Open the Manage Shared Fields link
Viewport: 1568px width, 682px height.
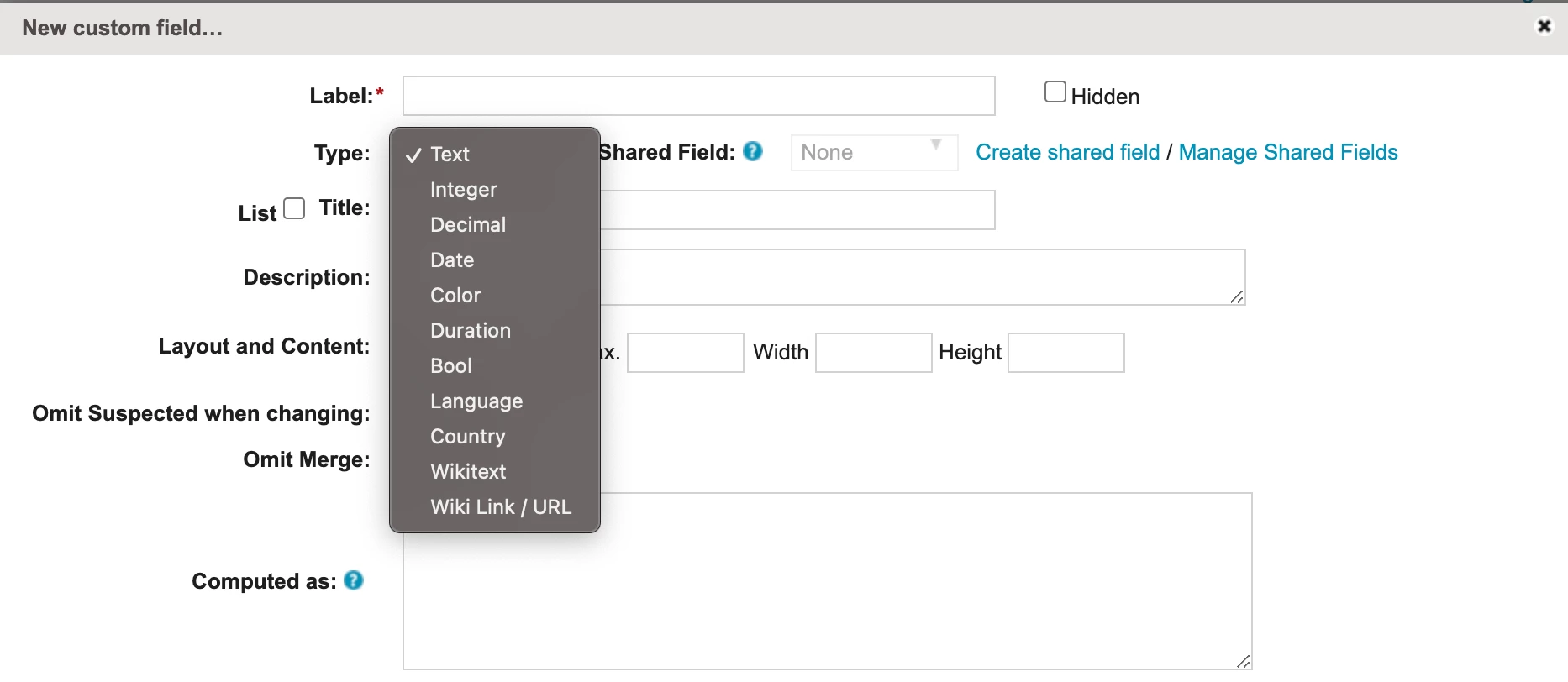click(x=1288, y=152)
